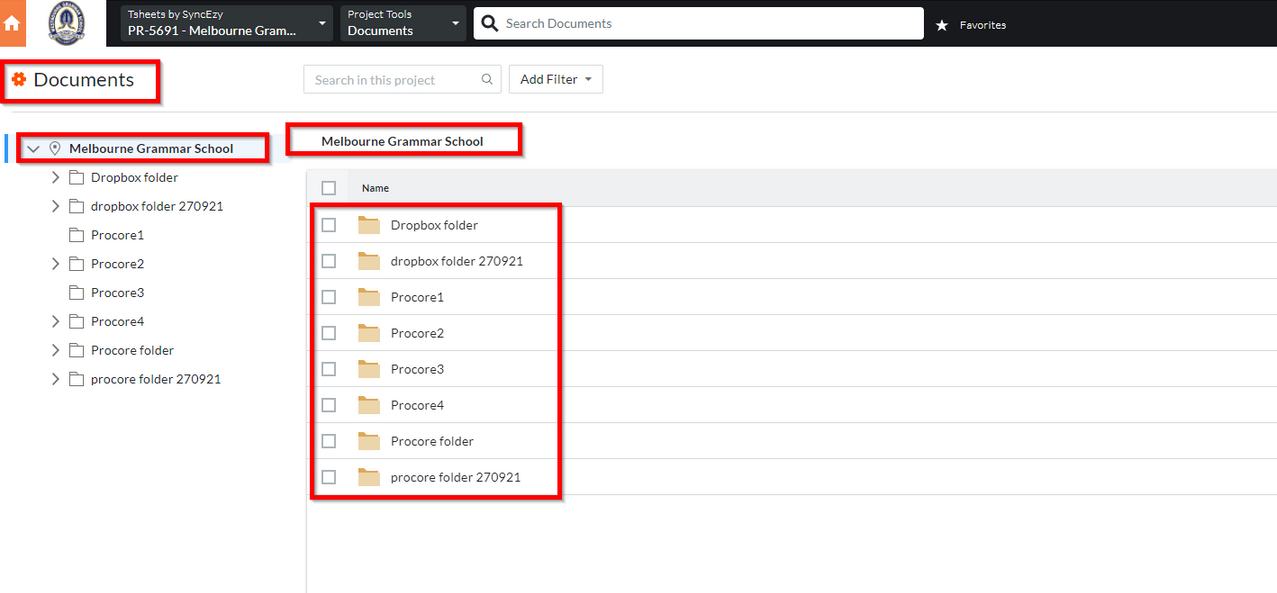Image resolution: width=1277 pixels, height=593 pixels.
Task: Click Melbourne Grammar School breadcrumb title
Action: pyautogui.click(x=402, y=142)
